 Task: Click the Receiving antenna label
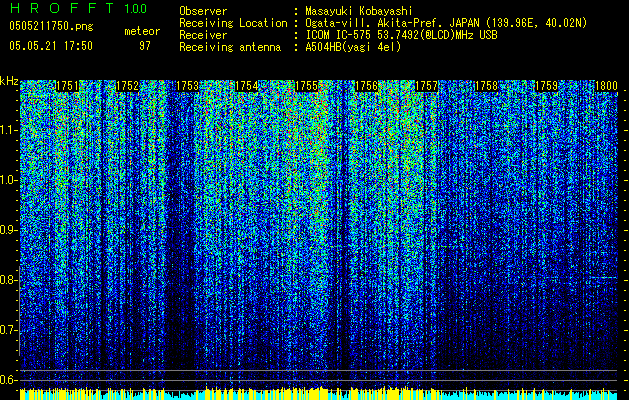coord(230,47)
